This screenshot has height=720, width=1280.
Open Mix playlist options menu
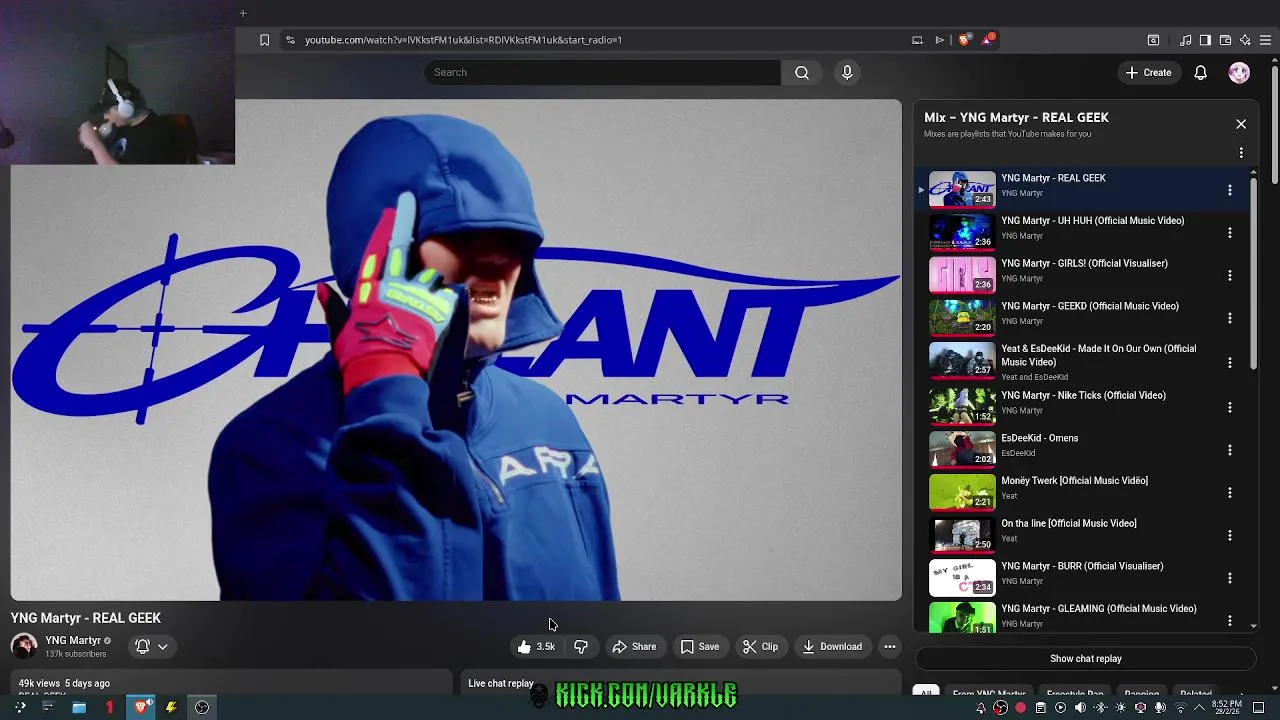pos(1241,153)
